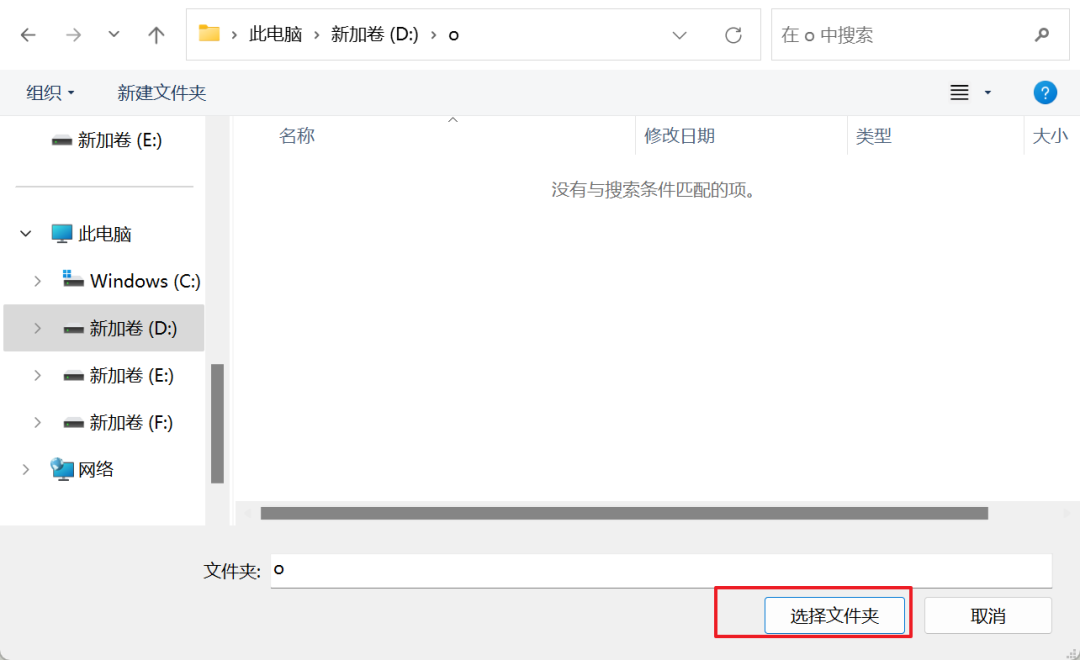Click the search magnifier icon

pyautogui.click(x=1041, y=34)
